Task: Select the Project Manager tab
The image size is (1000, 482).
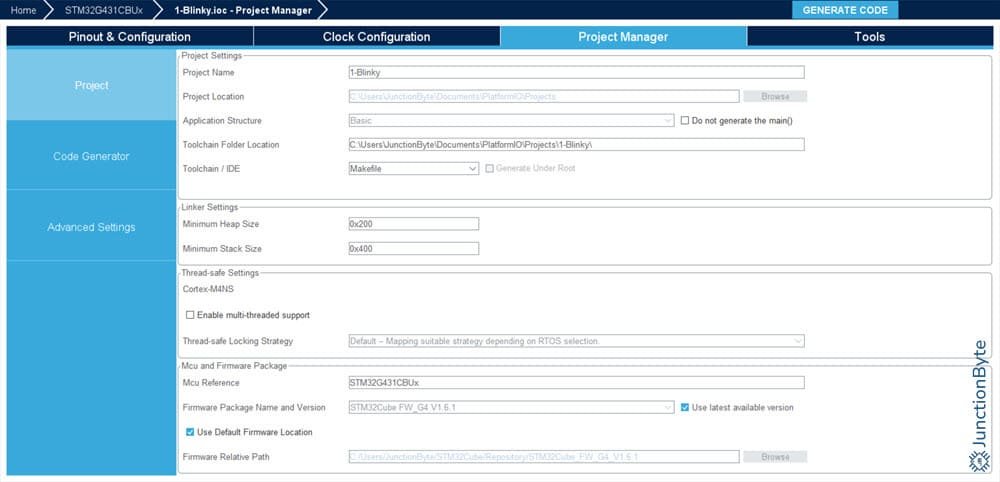Action: (623, 37)
